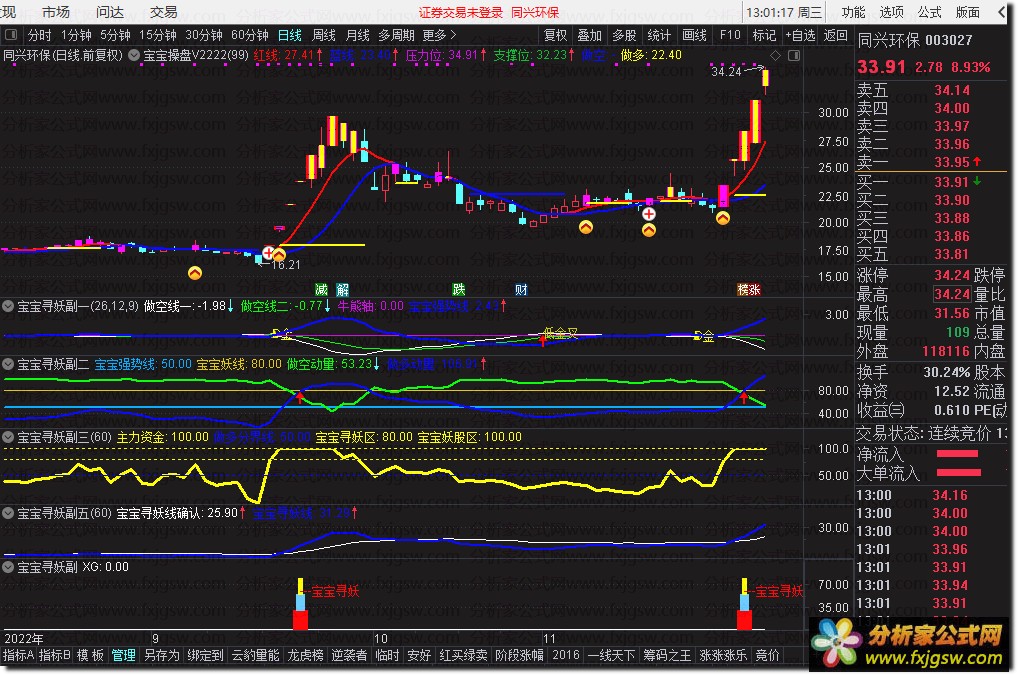1019x675 pixels.
Task: Click the 财 event marker
Action: pyautogui.click(x=521, y=289)
